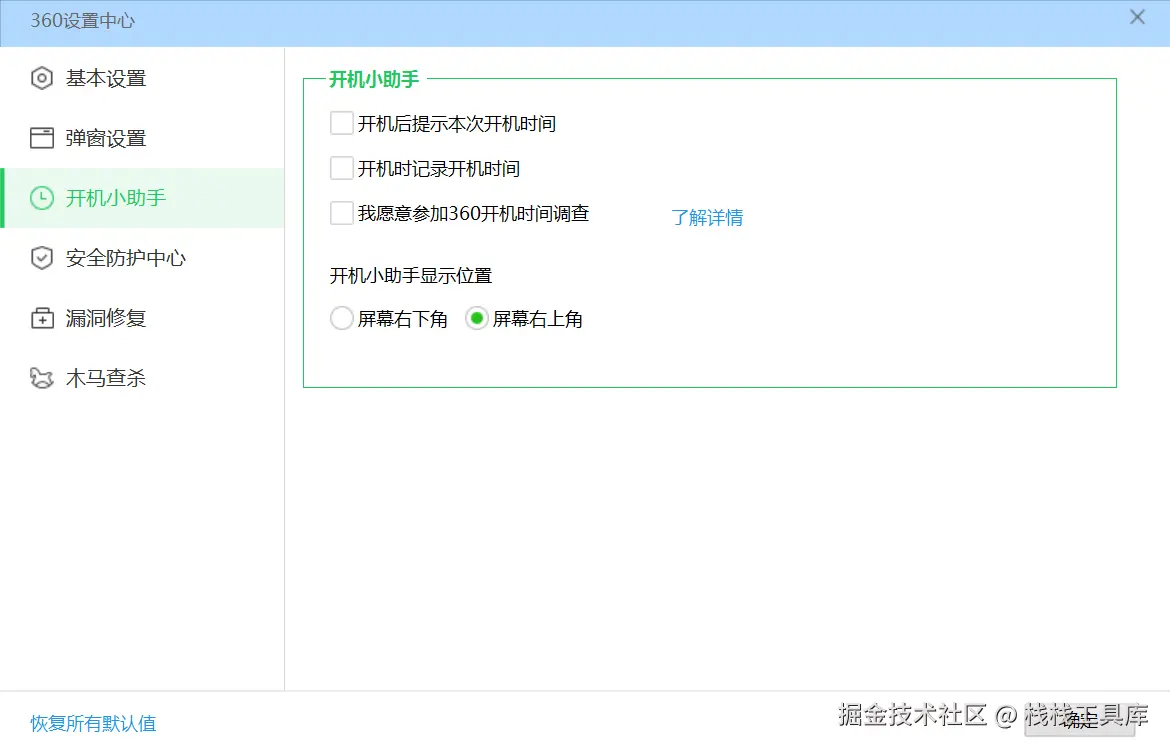Toggle 开机时记录开机时间 checkbox
This screenshot has height=750, width=1170.
pos(342,168)
